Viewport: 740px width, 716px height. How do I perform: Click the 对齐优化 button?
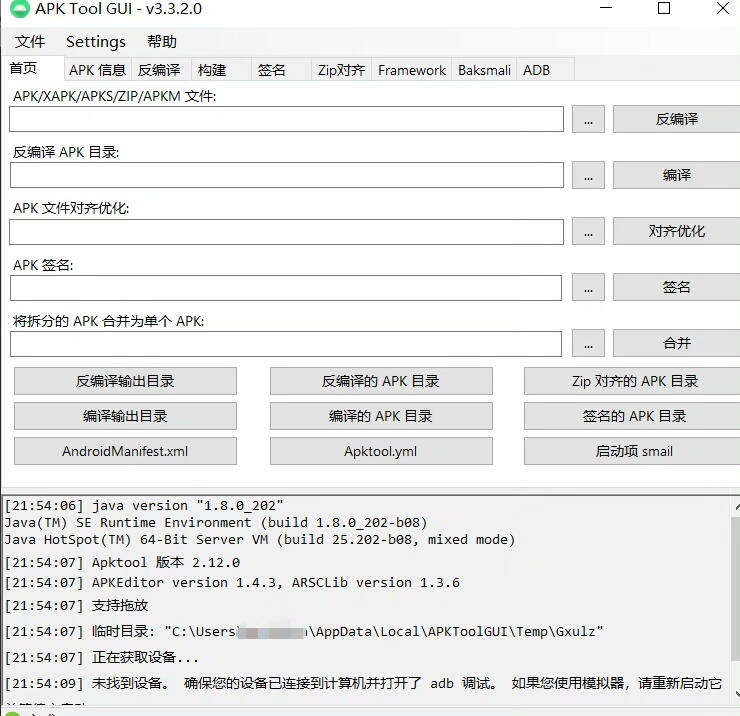(676, 231)
